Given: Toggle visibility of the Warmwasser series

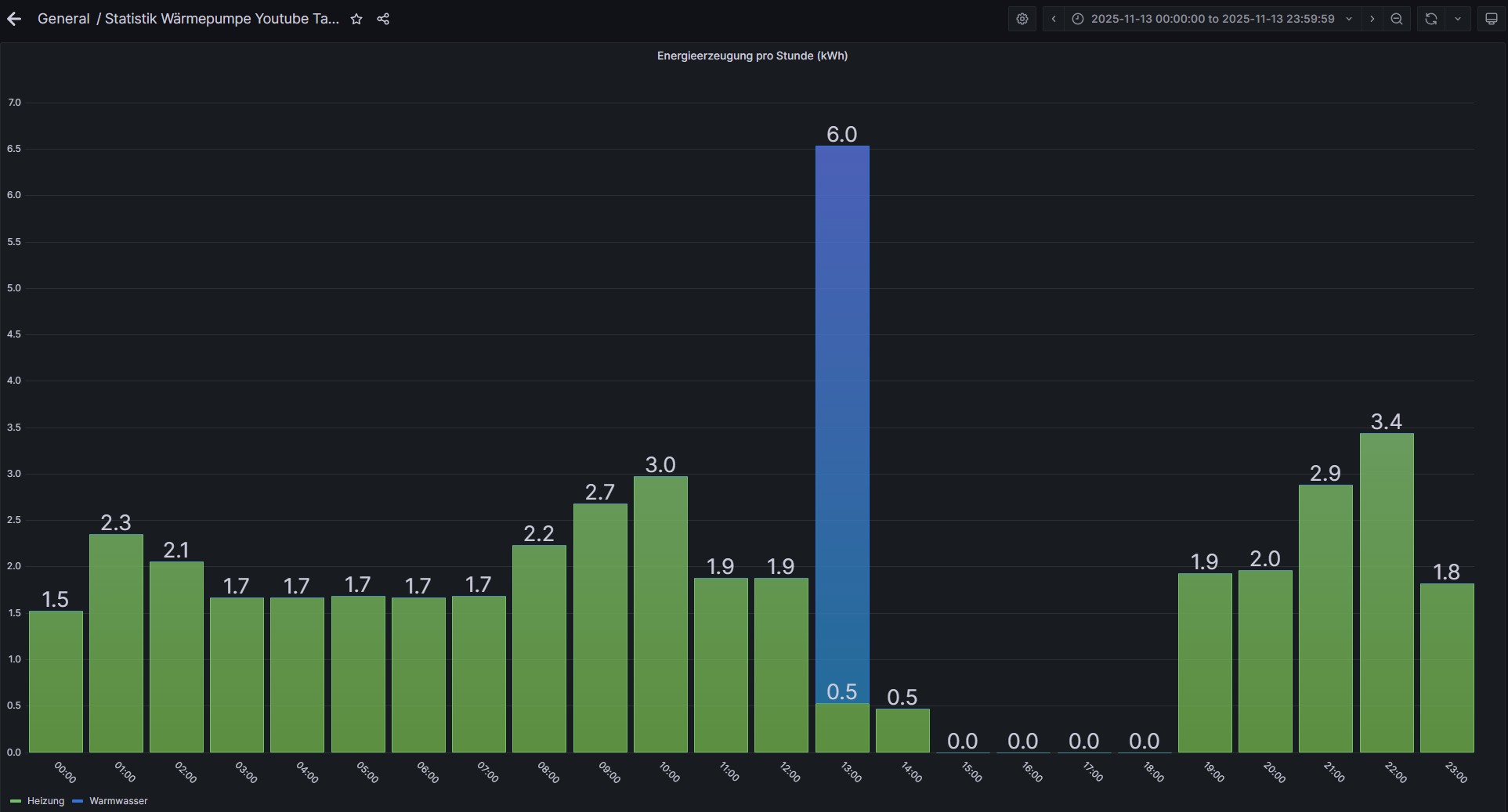Looking at the screenshot, I should (118, 801).
